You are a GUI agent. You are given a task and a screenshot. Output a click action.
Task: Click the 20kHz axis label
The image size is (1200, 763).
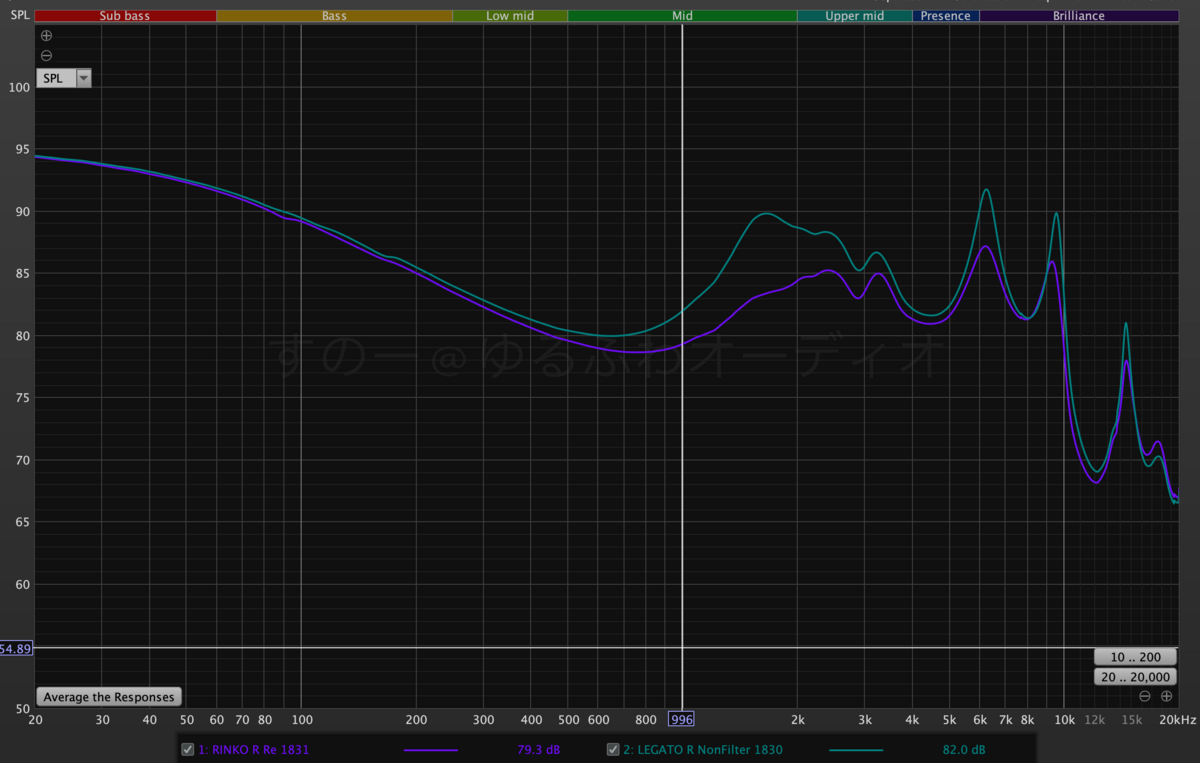[1178, 719]
